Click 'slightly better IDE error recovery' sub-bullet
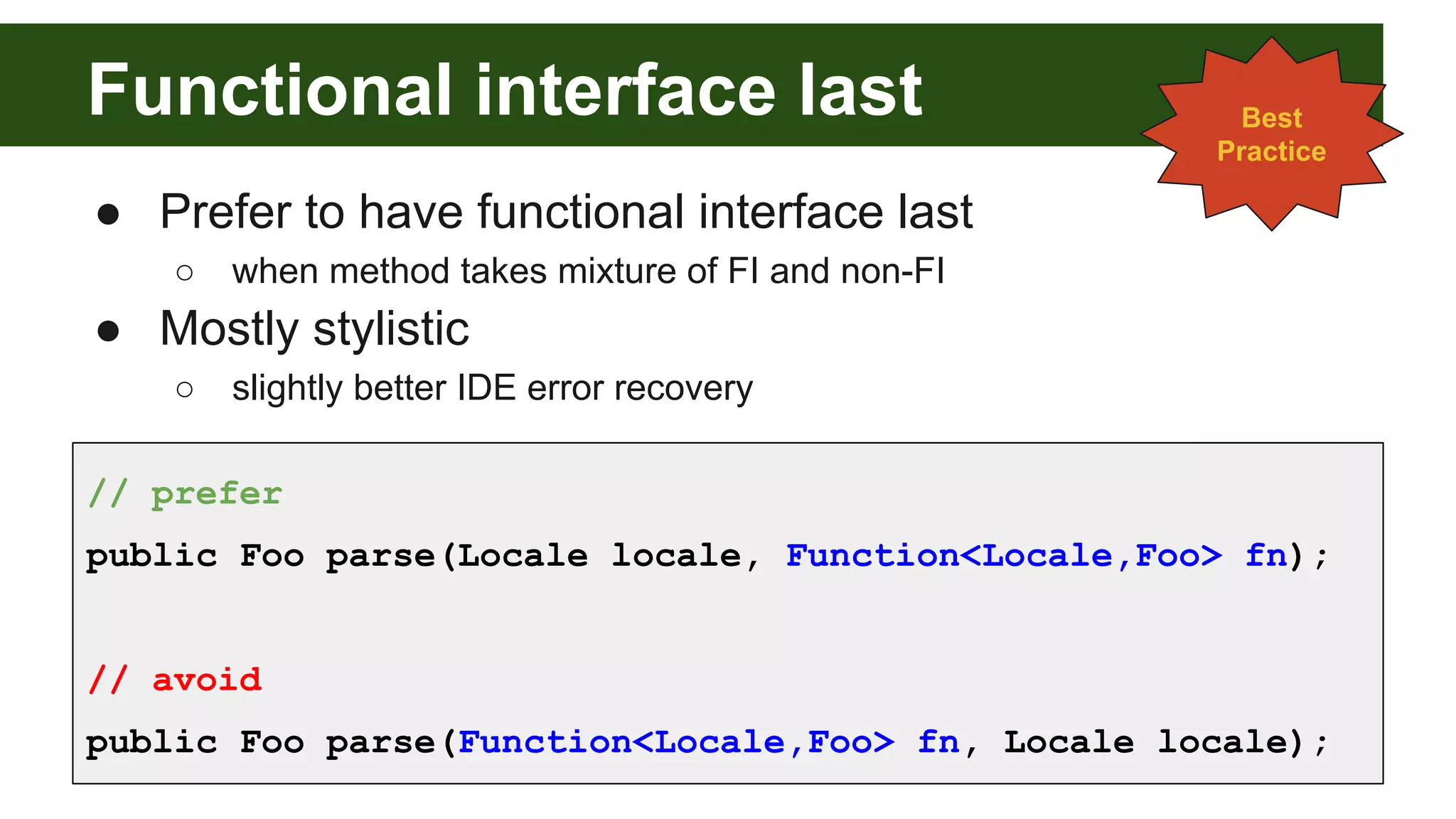 pyautogui.click(x=492, y=389)
